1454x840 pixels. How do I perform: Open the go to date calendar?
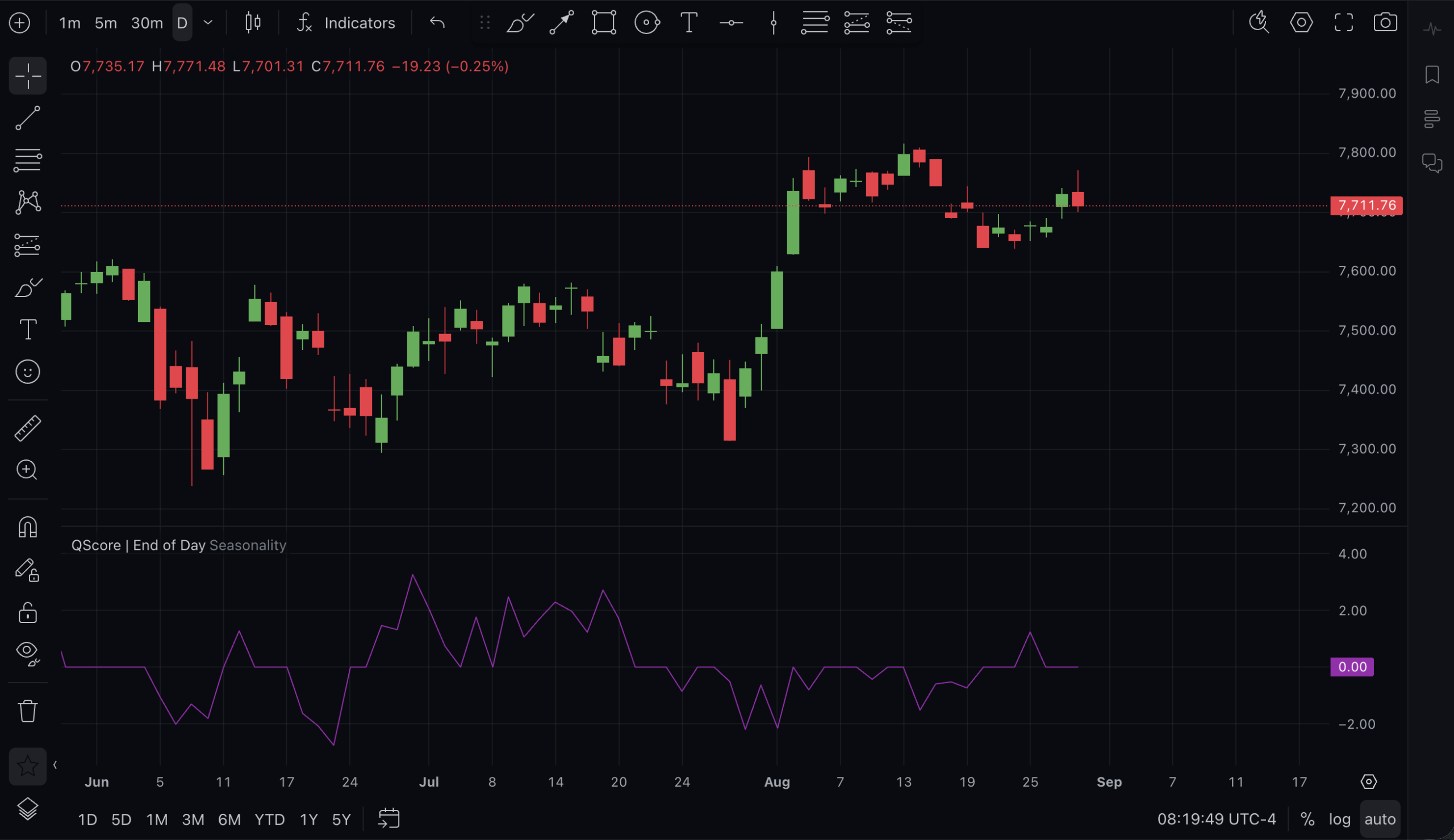(388, 818)
